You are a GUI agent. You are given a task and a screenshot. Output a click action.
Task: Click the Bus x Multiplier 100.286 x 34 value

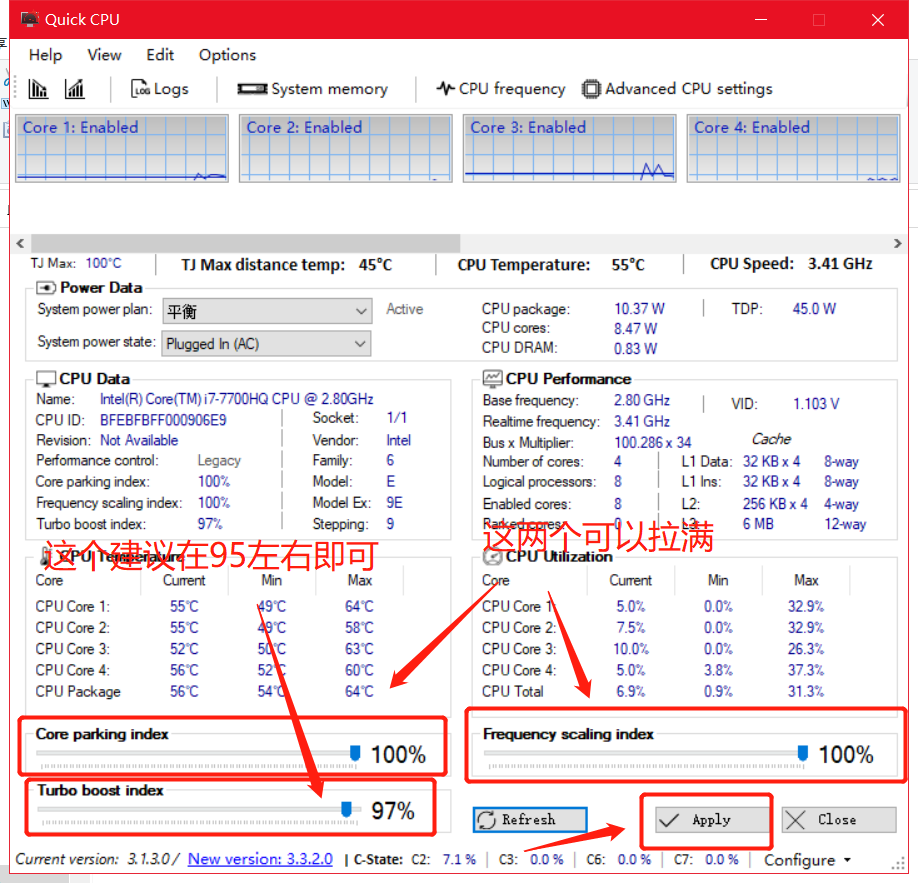652,442
